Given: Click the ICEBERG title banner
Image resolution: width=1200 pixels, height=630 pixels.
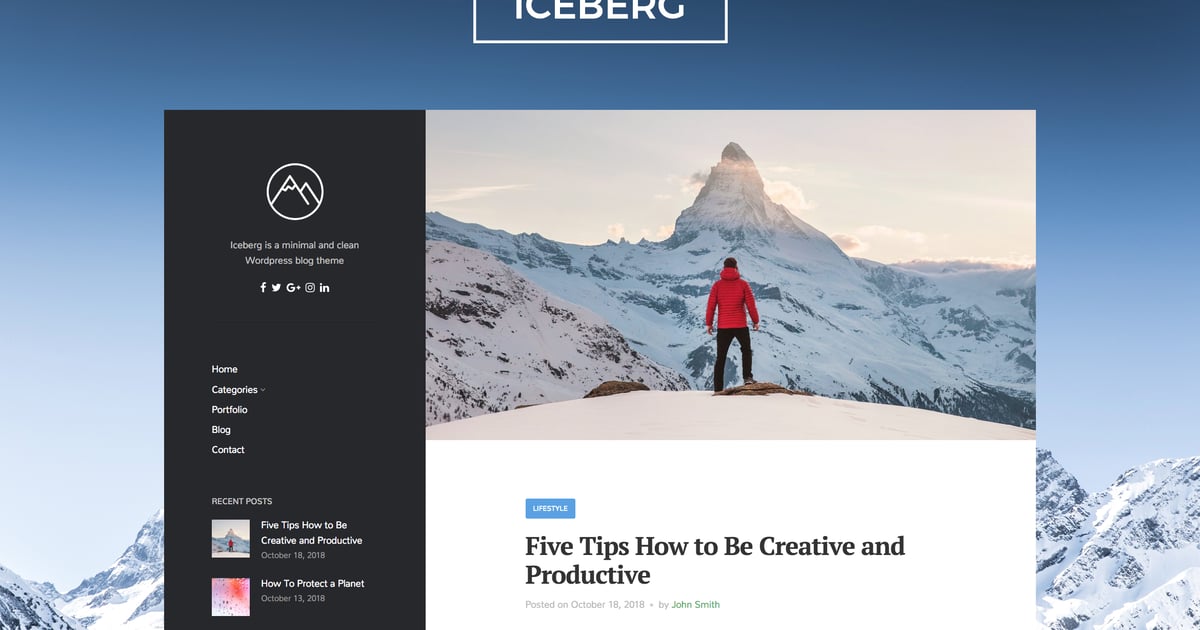Looking at the screenshot, I should point(600,16).
